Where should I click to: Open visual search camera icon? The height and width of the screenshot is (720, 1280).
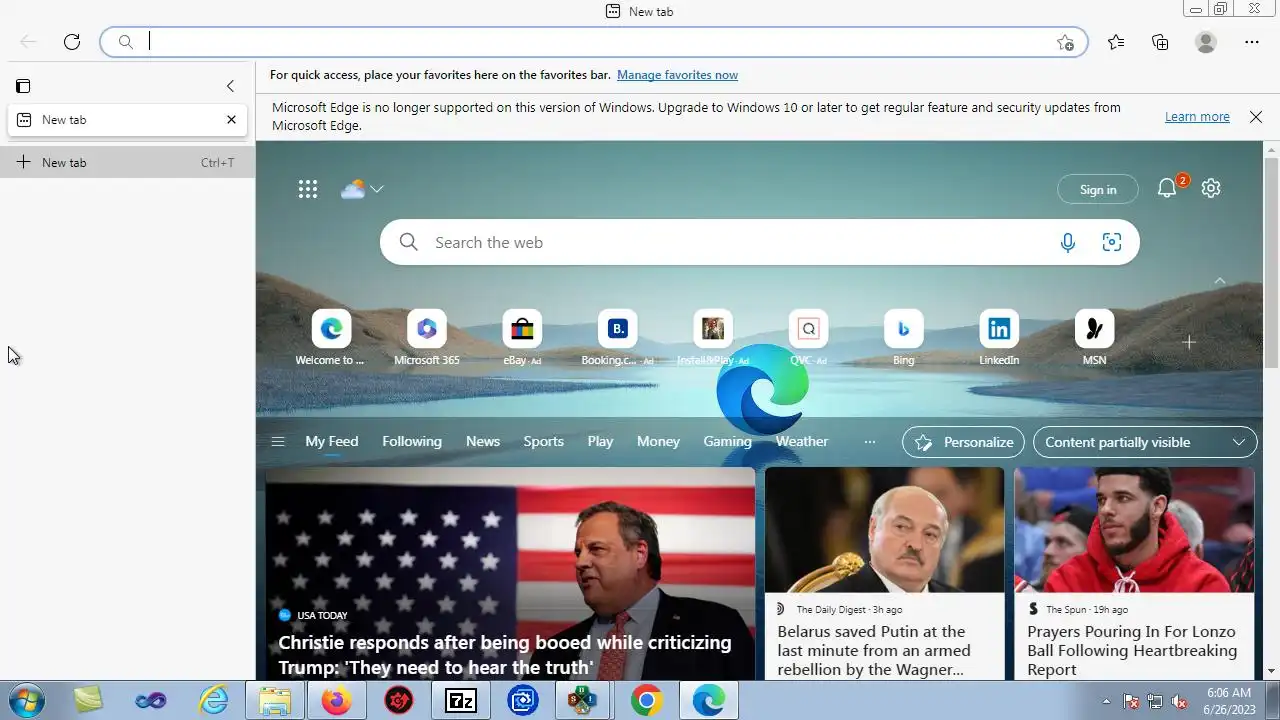point(1112,242)
